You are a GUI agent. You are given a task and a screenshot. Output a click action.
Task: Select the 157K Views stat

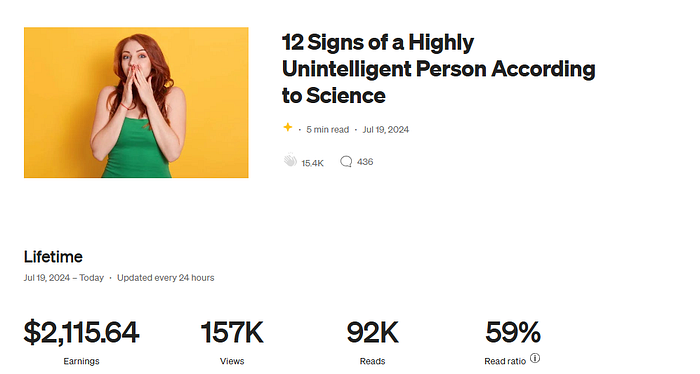(x=232, y=332)
